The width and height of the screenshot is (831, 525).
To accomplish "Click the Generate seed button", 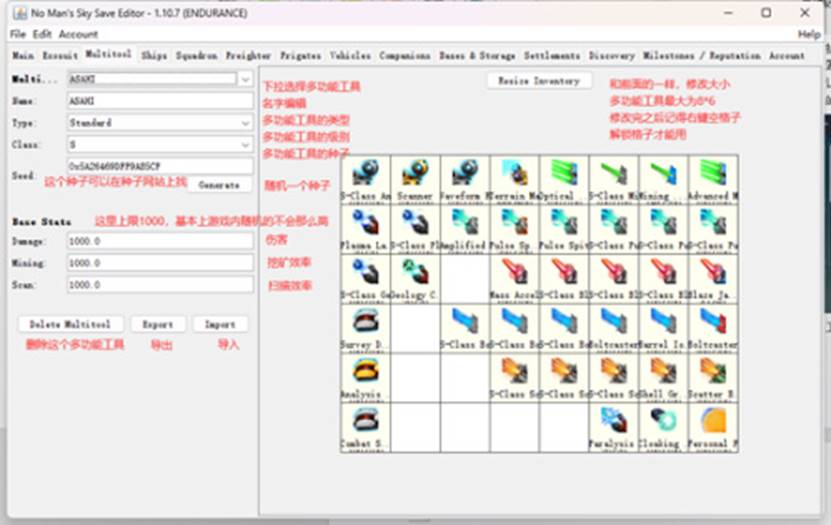I will [x=219, y=185].
